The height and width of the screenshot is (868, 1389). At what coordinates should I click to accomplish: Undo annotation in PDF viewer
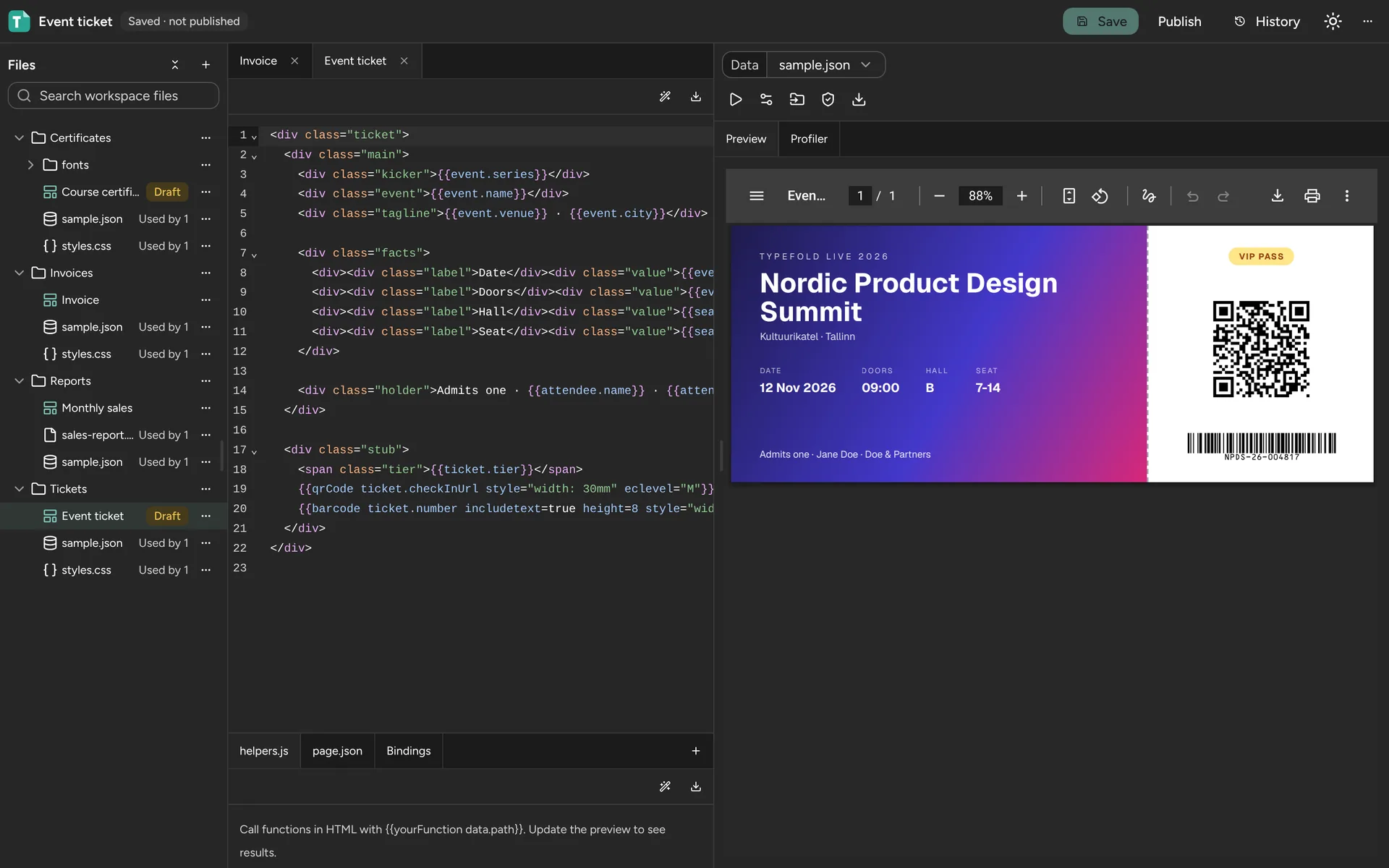tap(1192, 196)
